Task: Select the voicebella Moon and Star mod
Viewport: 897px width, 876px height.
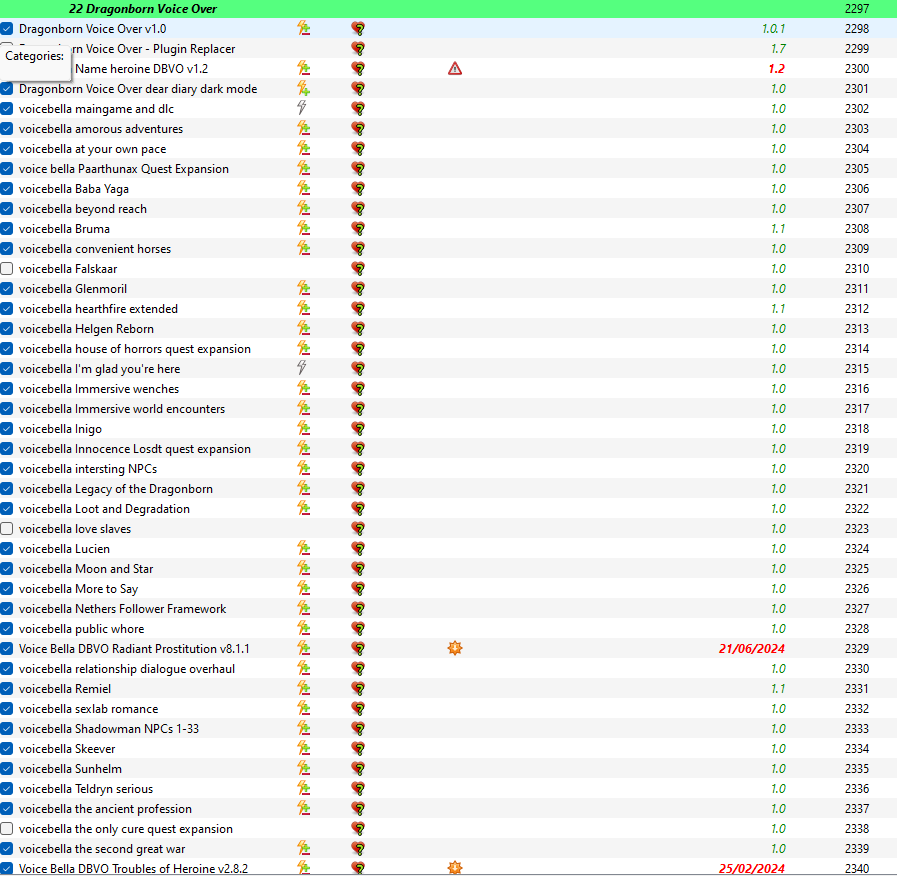Action: pos(86,569)
